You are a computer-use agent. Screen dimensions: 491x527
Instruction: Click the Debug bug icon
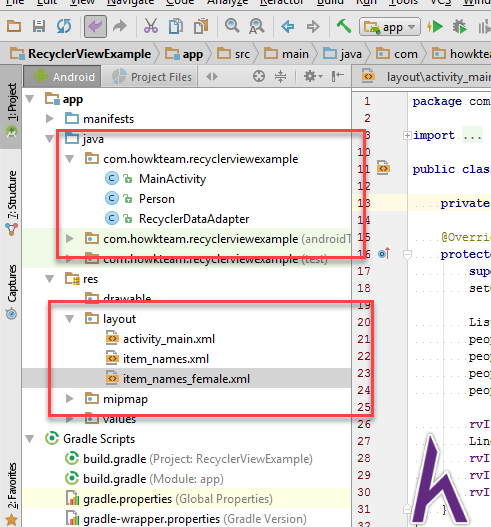(459, 27)
